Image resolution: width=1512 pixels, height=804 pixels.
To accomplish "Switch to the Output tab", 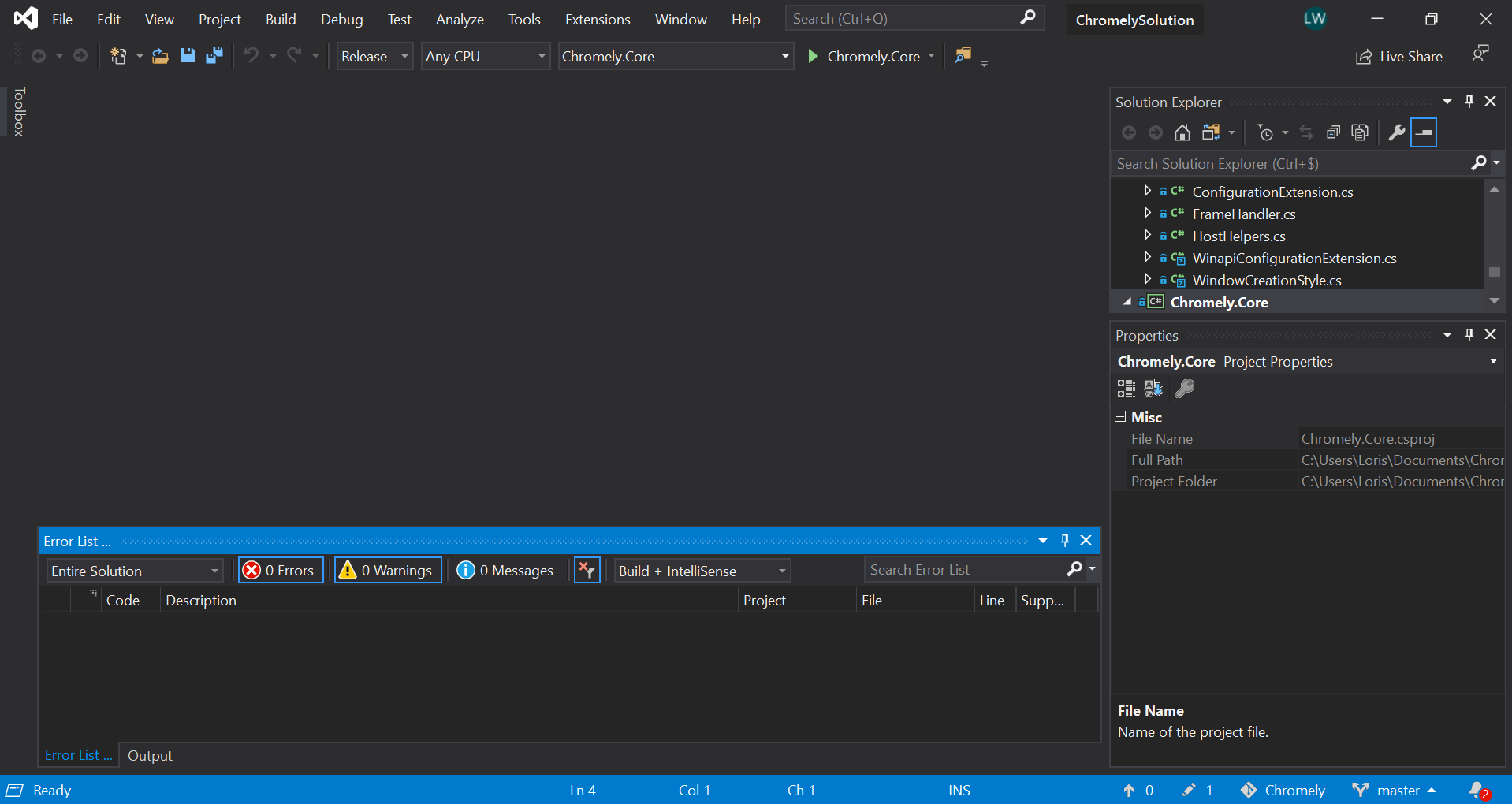I will [x=150, y=754].
